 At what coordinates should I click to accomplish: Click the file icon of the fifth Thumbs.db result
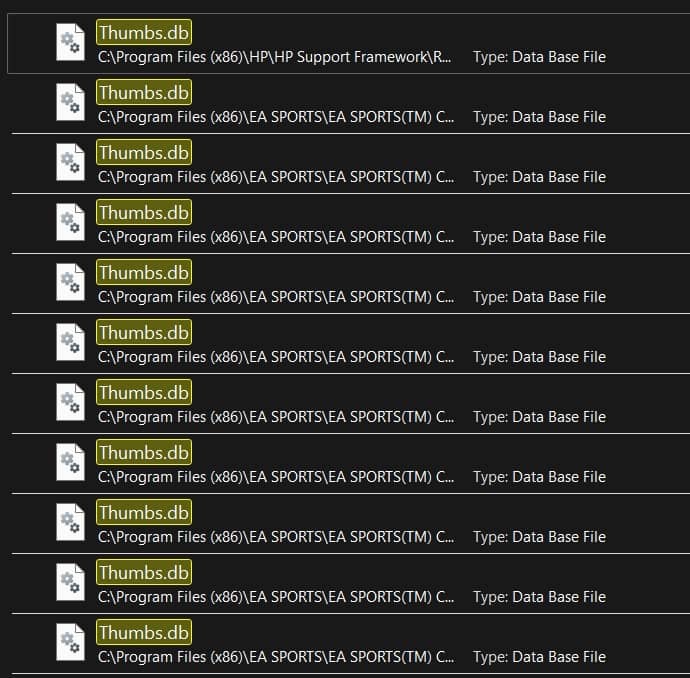(x=70, y=283)
